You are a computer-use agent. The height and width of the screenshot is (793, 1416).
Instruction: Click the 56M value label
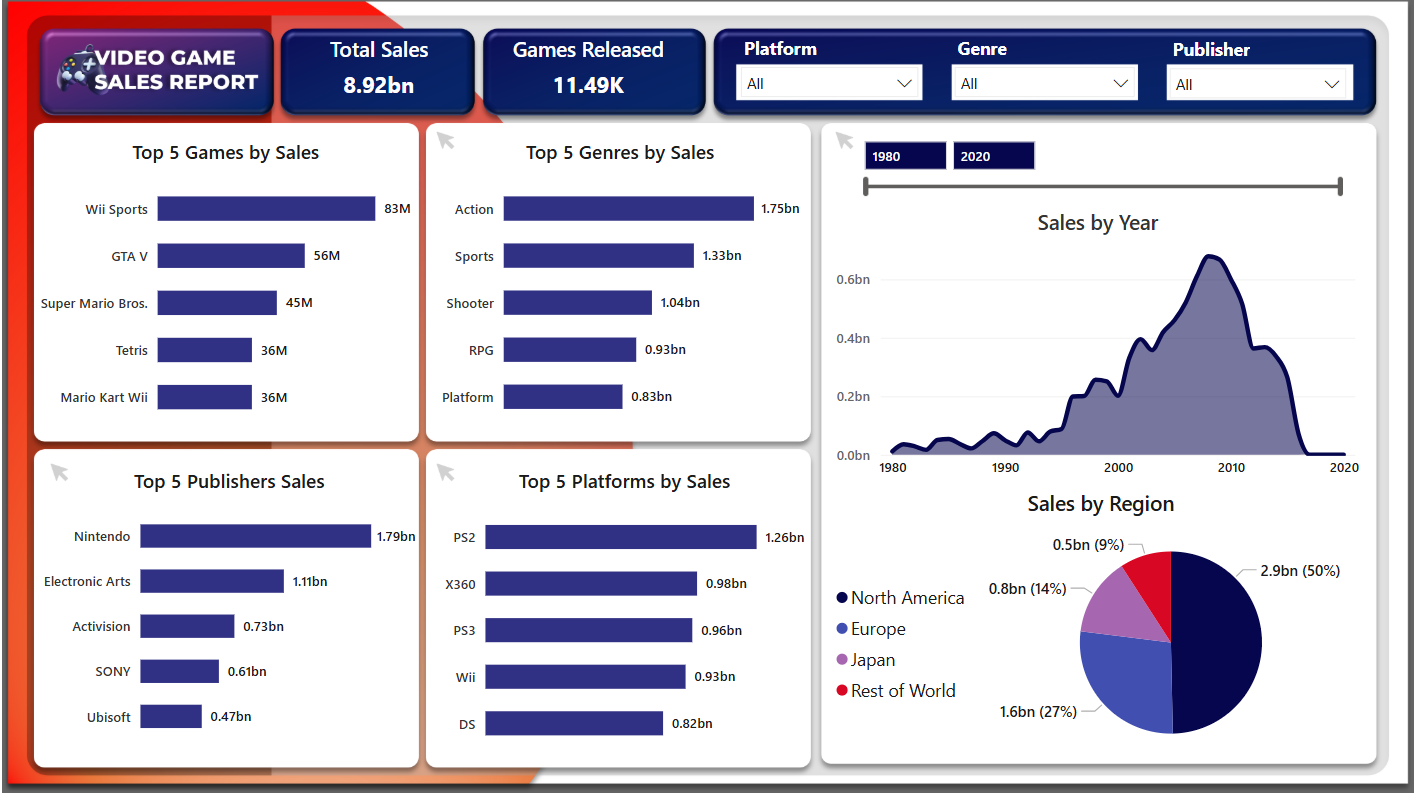tap(327, 256)
